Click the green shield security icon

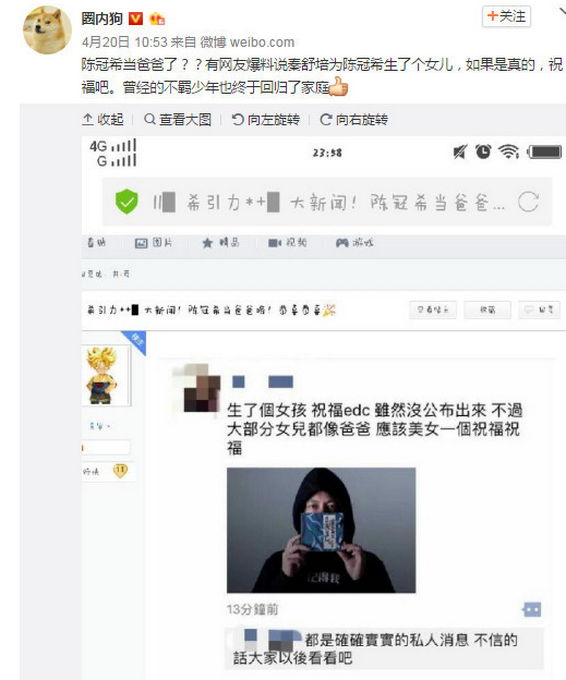(x=127, y=202)
